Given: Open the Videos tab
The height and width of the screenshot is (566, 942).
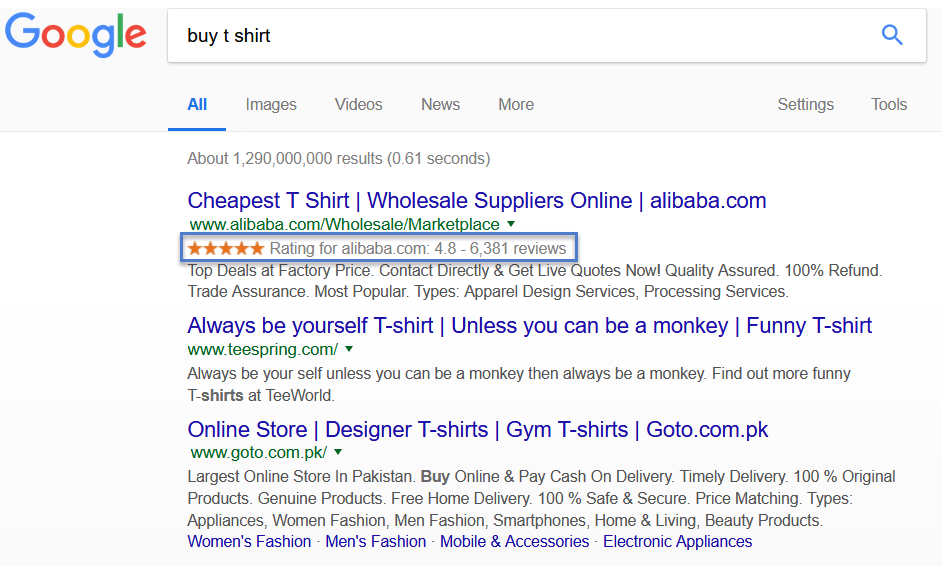Looking at the screenshot, I should (358, 105).
